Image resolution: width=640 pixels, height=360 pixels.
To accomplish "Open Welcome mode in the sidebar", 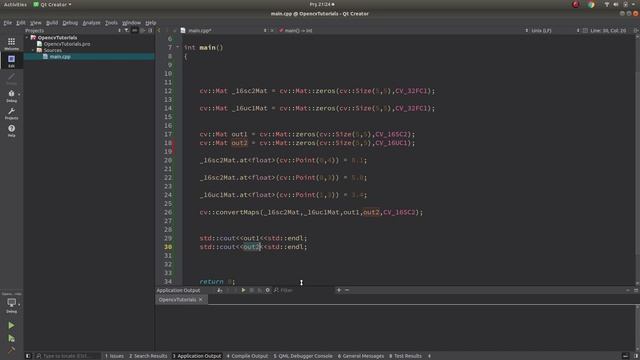I will pyautogui.click(x=11, y=43).
